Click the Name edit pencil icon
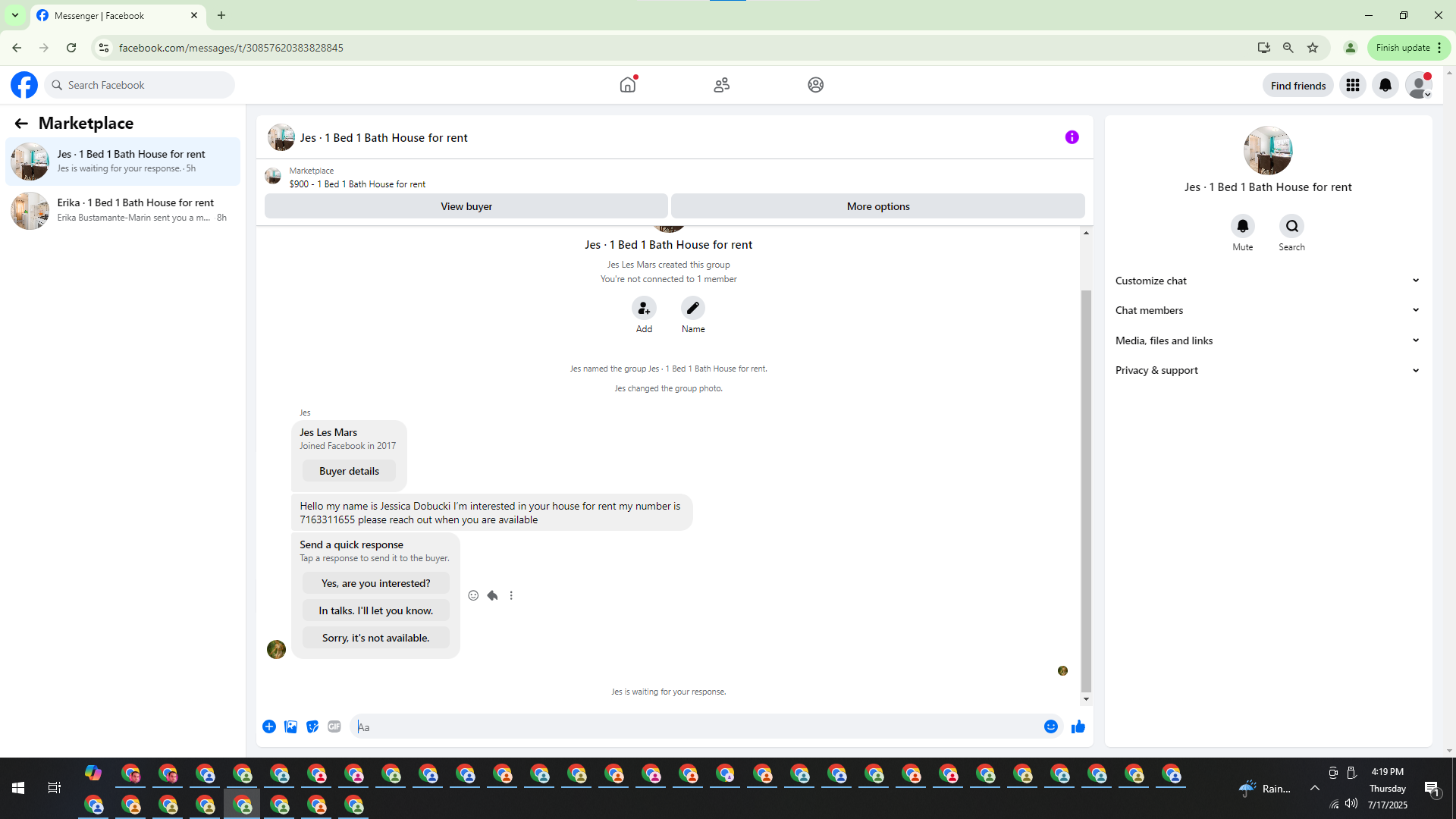Screen dimensions: 1456x819 coord(692,308)
